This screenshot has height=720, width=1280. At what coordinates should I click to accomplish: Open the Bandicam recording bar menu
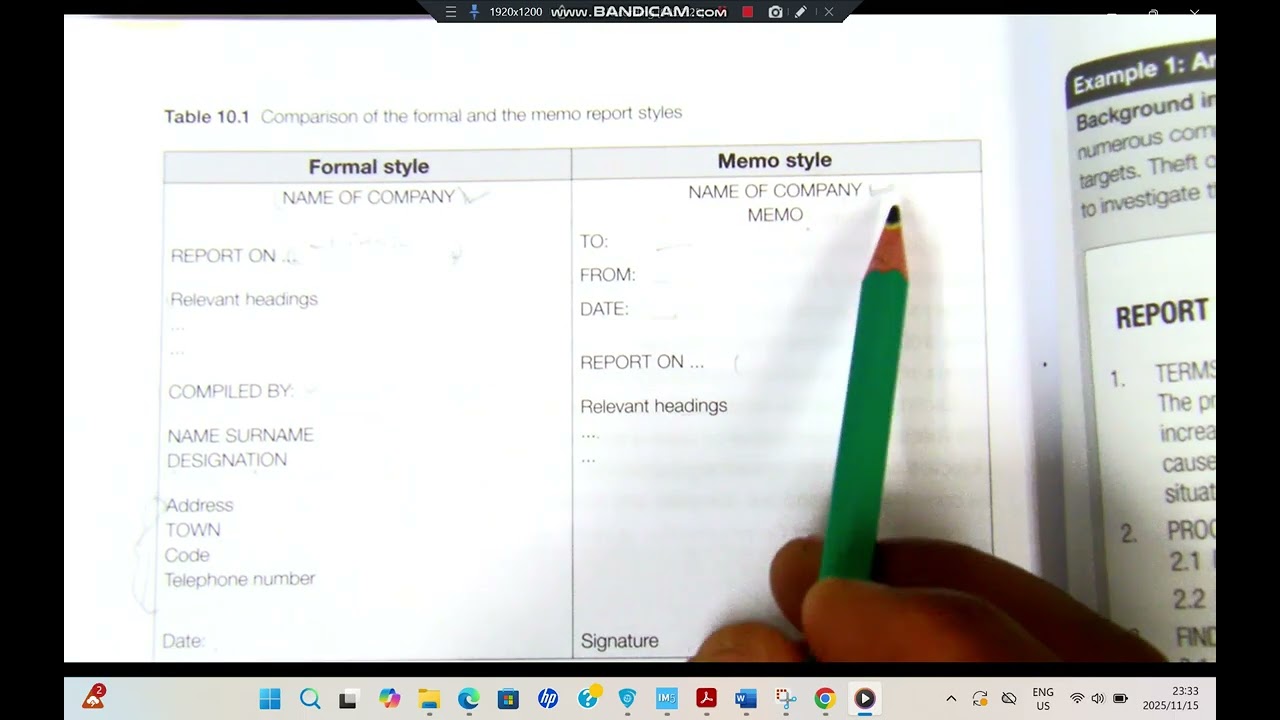[x=450, y=12]
